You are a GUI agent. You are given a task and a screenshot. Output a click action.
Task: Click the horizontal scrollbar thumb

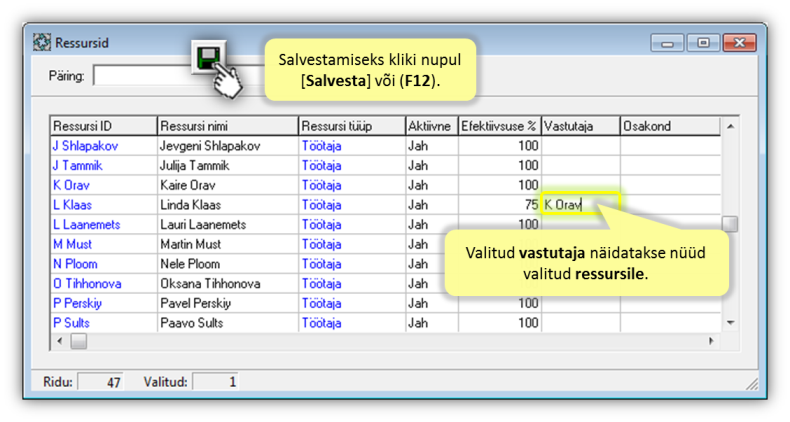point(78,341)
